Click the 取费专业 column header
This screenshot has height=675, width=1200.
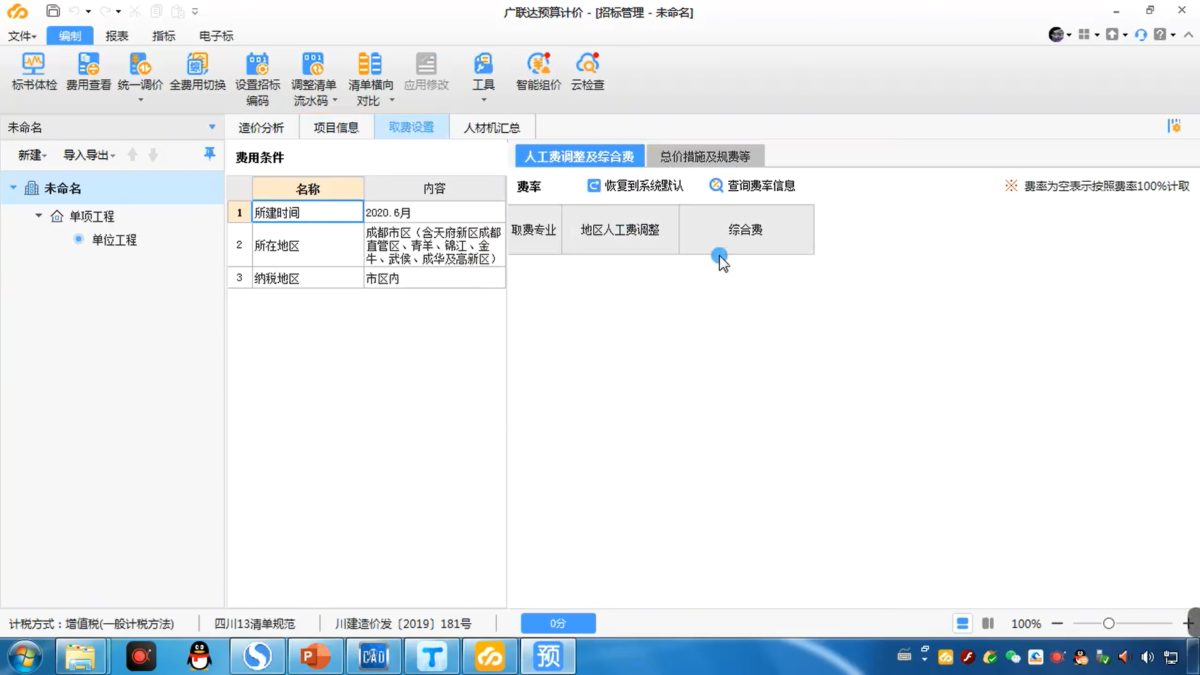point(534,230)
